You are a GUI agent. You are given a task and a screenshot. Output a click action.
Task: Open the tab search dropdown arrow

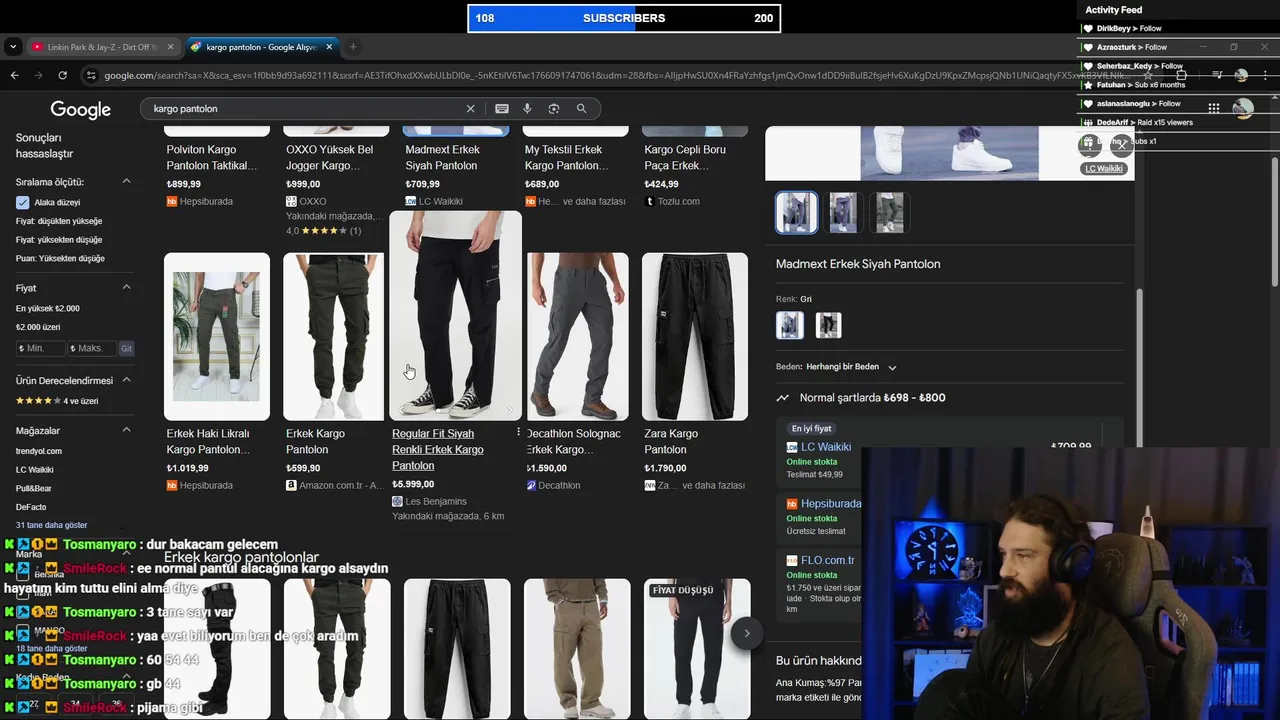(13, 47)
